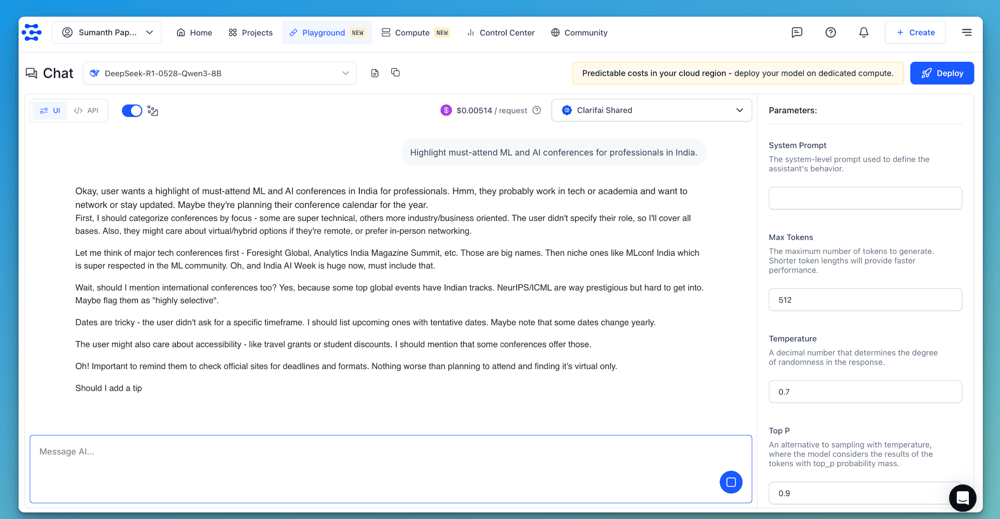The width and height of the screenshot is (1000, 519).
Task: Switch to API view mode
Action: pos(87,111)
